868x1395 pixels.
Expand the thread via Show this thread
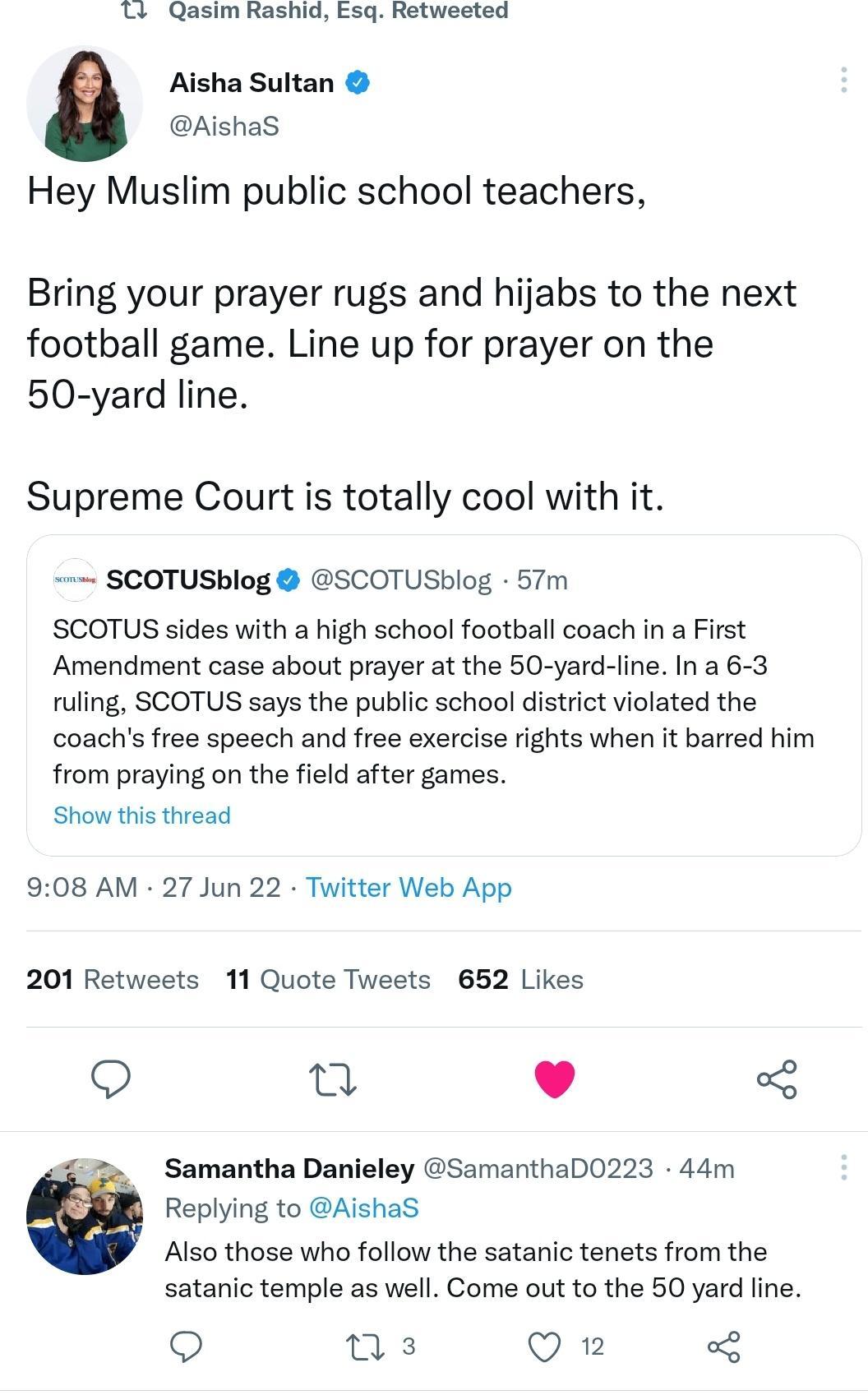pos(141,815)
